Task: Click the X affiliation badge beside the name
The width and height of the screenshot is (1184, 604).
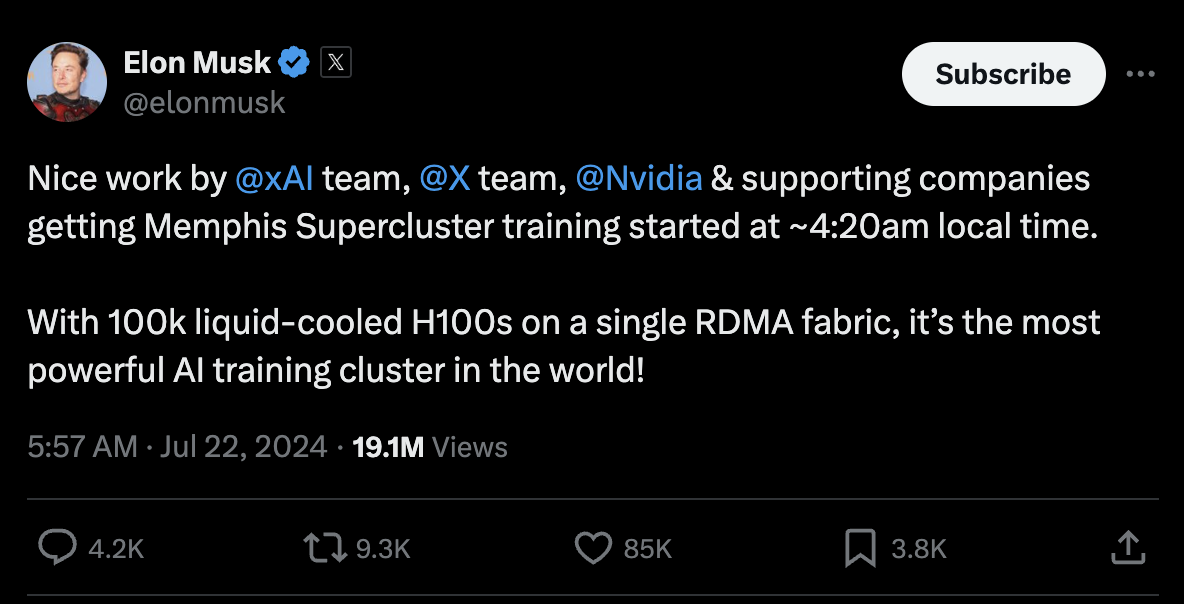Action: click(336, 63)
